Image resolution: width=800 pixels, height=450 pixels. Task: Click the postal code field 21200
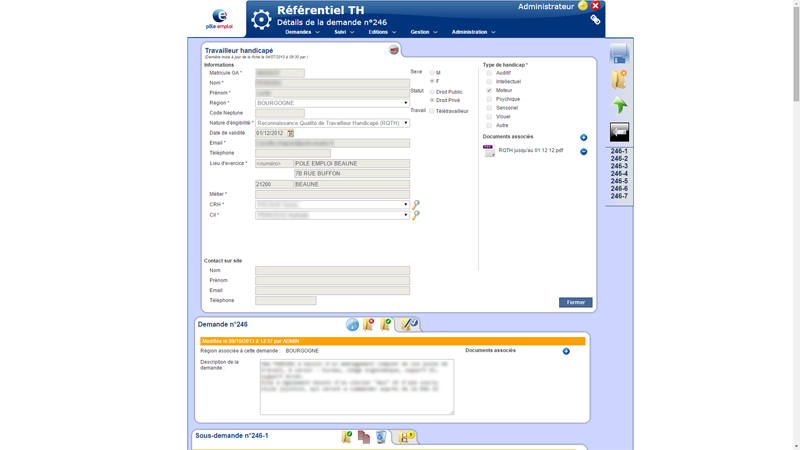274,185
